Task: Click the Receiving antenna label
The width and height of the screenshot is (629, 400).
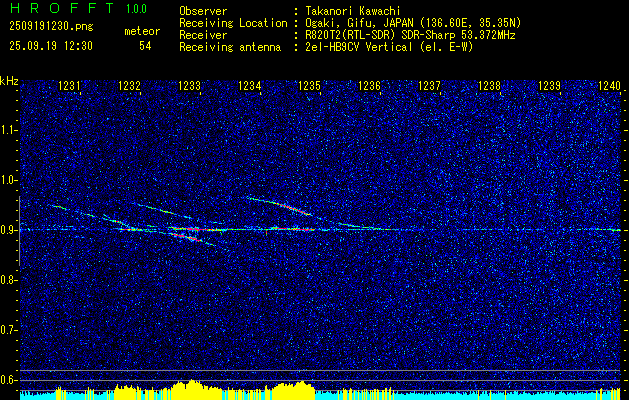Action: pyautogui.click(x=230, y=47)
